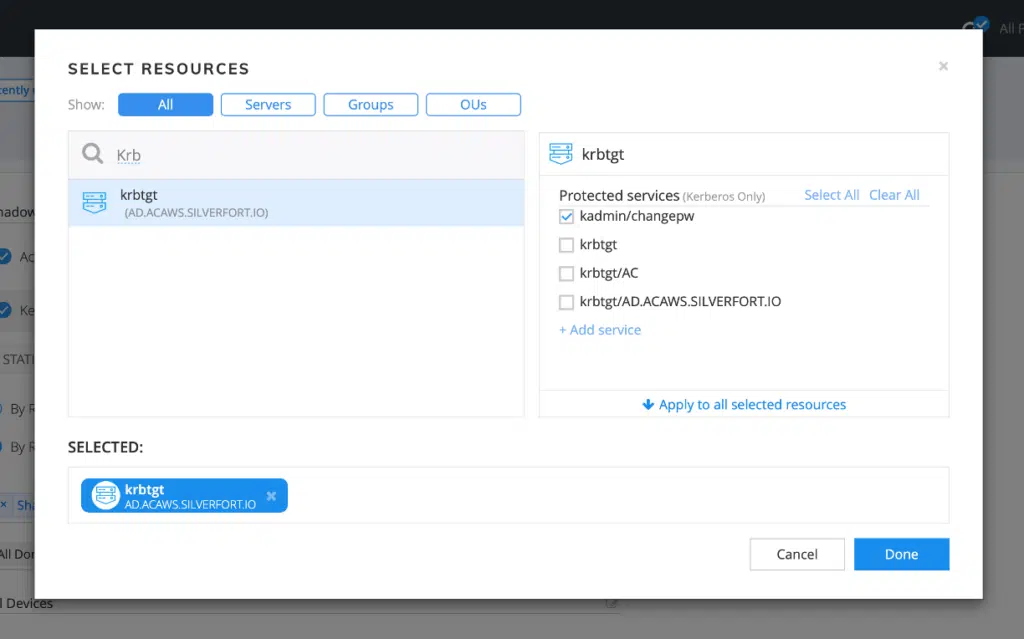Viewport: 1024px width, 639px height.
Task: Remove krbtgt from selected resources
Action: tap(270, 494)
